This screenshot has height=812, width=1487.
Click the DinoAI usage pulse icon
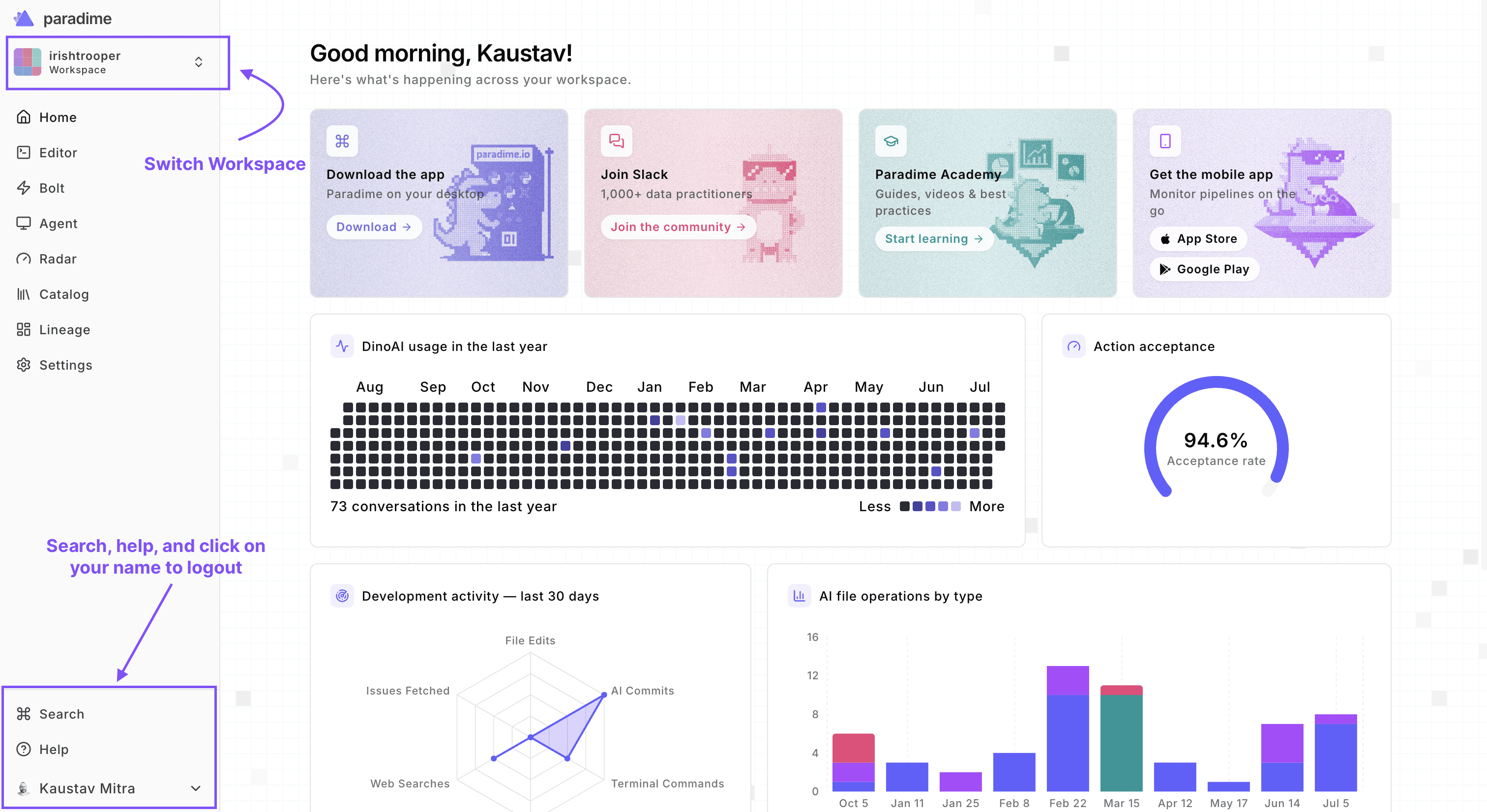coord(342,346)
